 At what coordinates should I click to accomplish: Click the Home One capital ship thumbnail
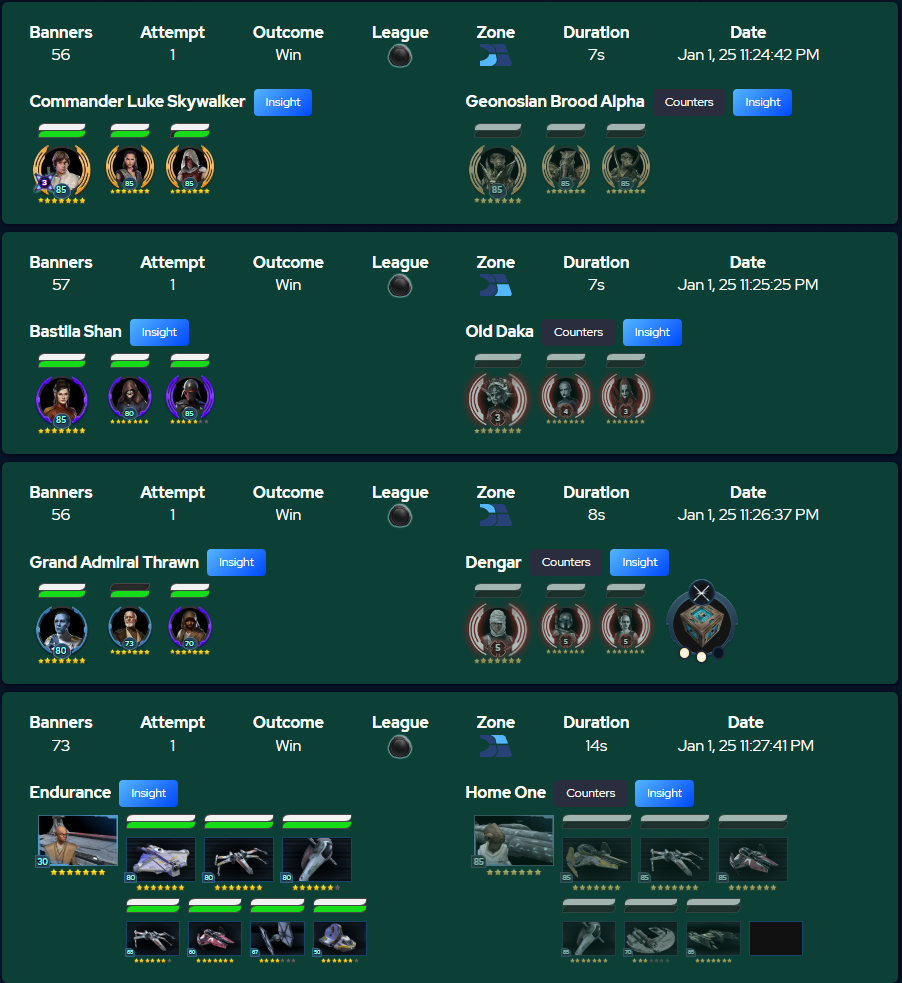point(514,841)
